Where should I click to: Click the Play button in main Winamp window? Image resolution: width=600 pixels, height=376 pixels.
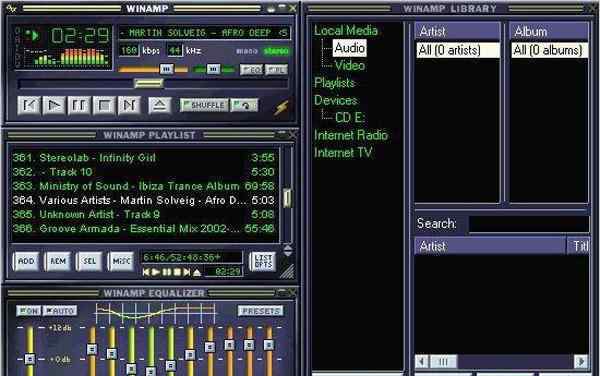[x=54, y=105]
